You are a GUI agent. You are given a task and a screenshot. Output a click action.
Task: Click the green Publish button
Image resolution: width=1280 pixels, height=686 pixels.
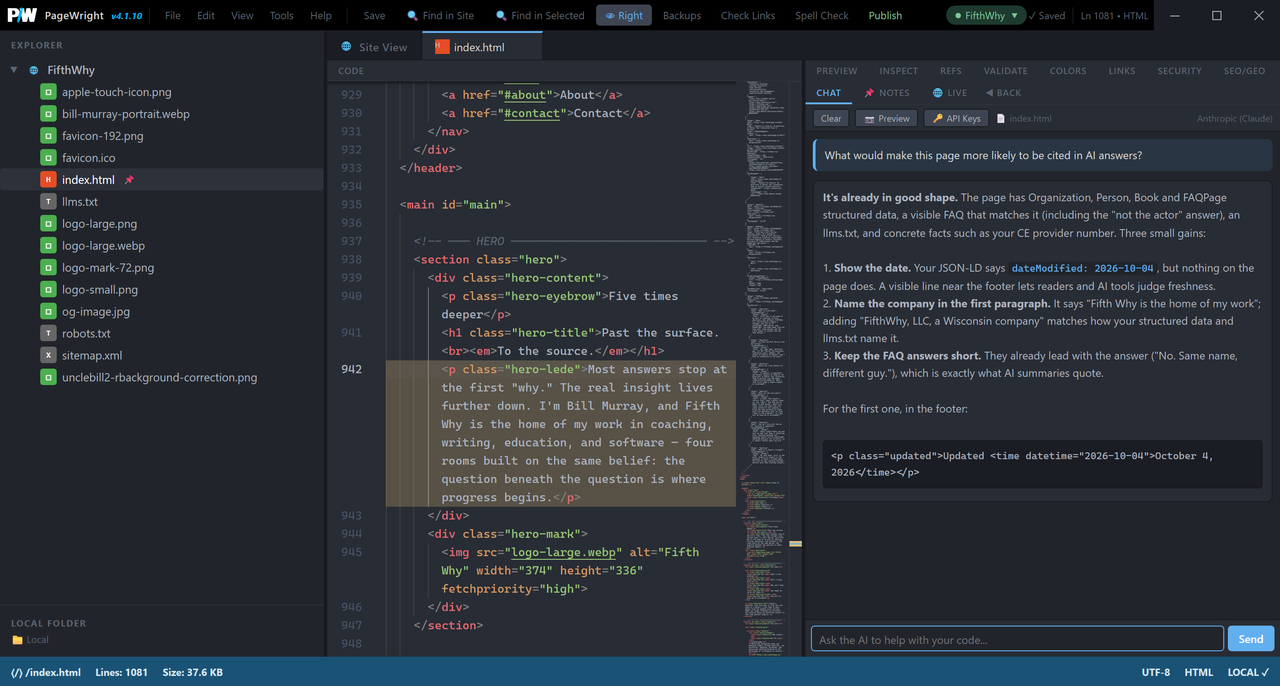tap(885, 16)
